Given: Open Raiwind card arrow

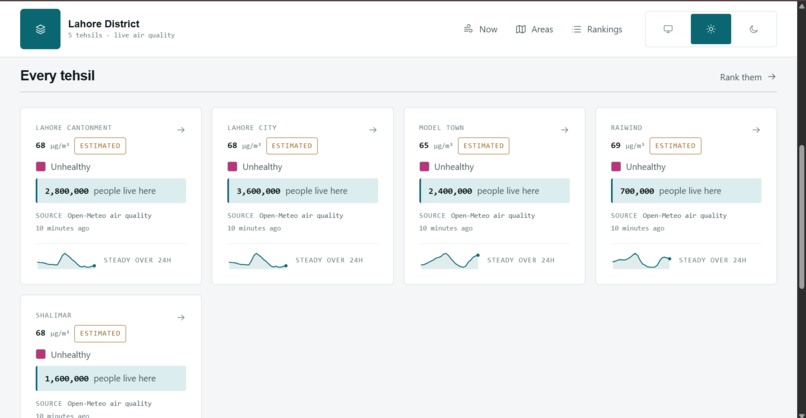Looking at the screenshot, I should pos(756,130).
